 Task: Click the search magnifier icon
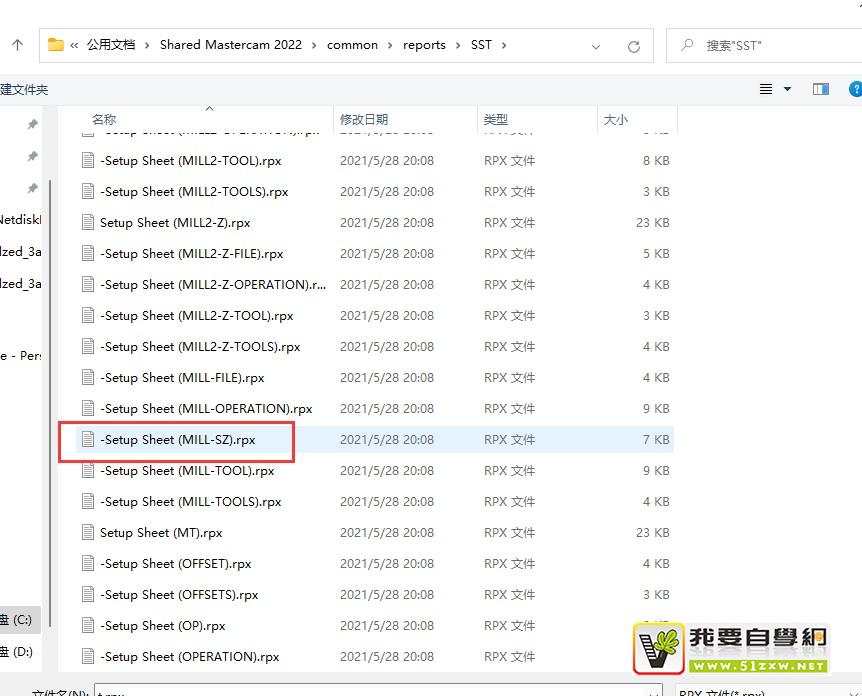pyautogui.click(x=687, y=45)
